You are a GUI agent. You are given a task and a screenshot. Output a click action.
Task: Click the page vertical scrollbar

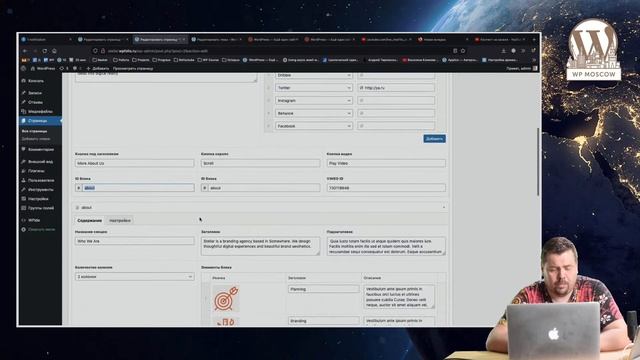click(x=538, y=162)
